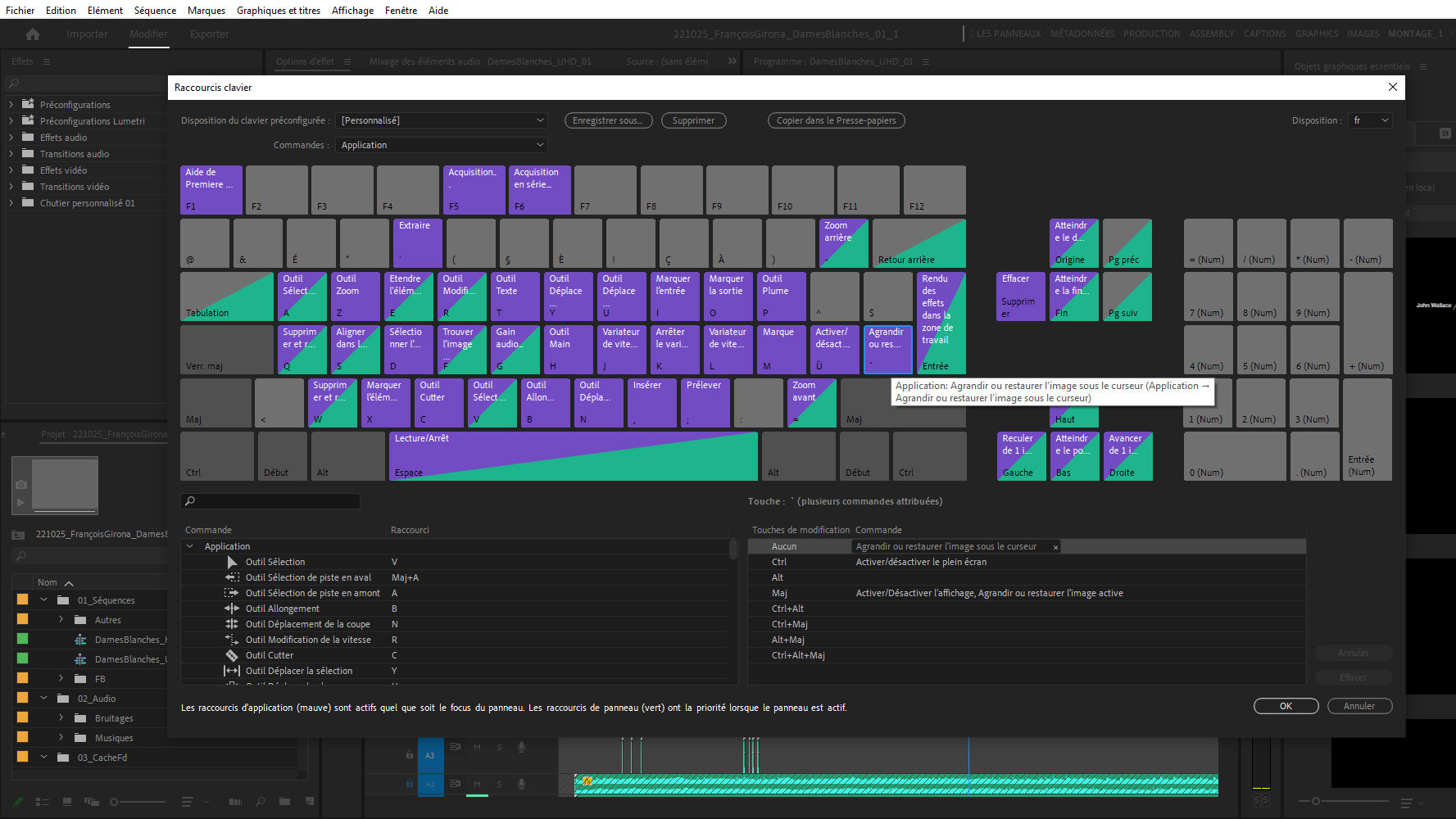Solo audio track A3
The width and height of the screenshot is (1456, 819).
(499, 747)
